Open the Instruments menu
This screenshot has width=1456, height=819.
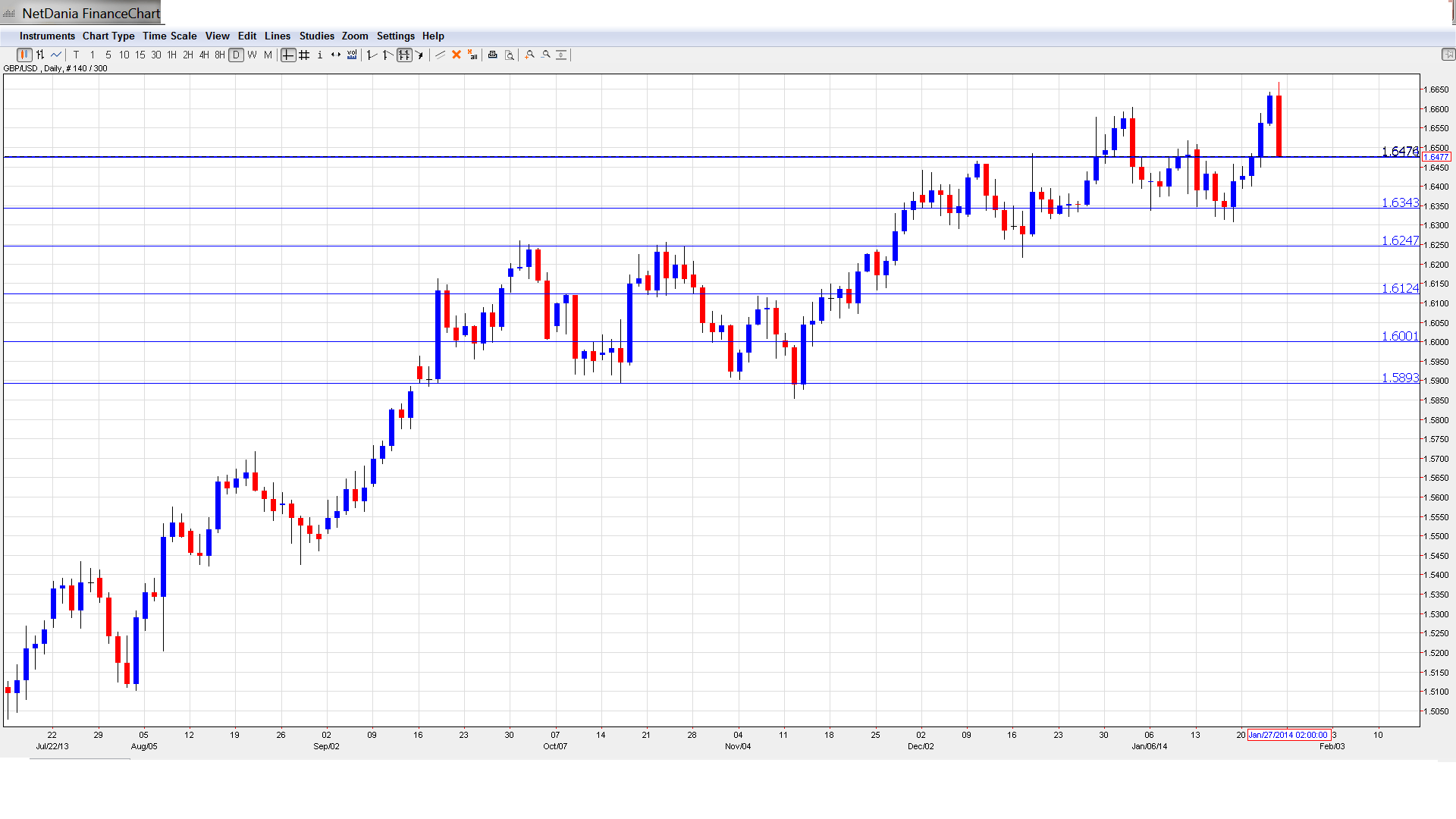[x=47, y=36]
